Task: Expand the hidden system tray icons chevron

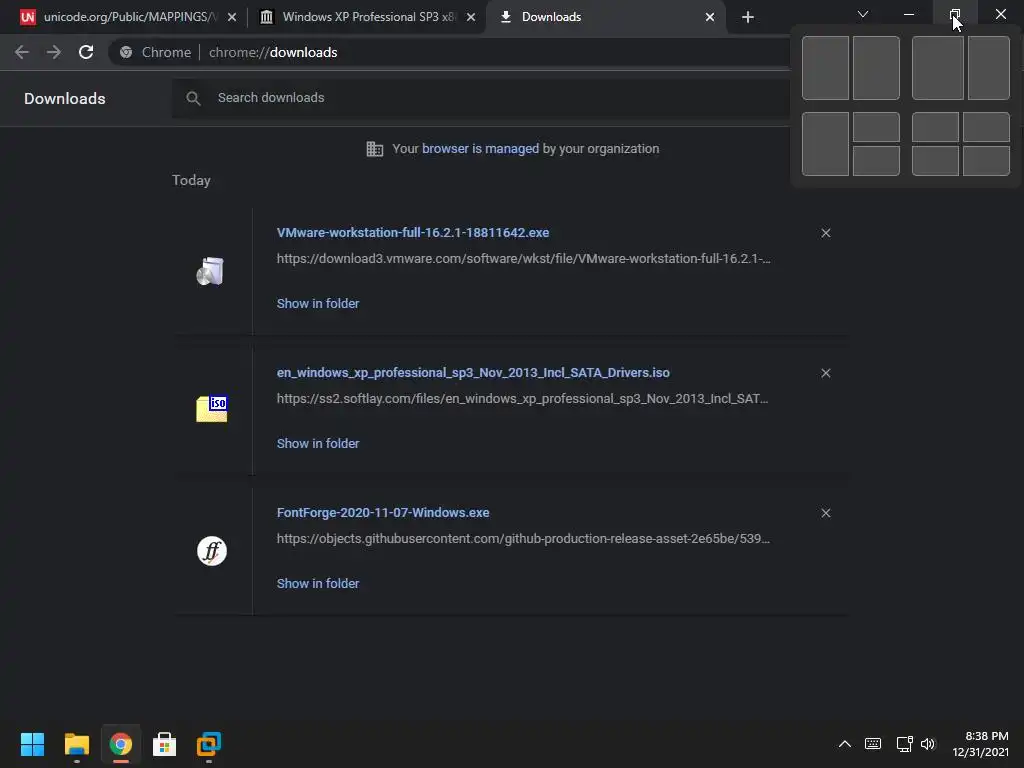Action: click(x=844, y=744)
